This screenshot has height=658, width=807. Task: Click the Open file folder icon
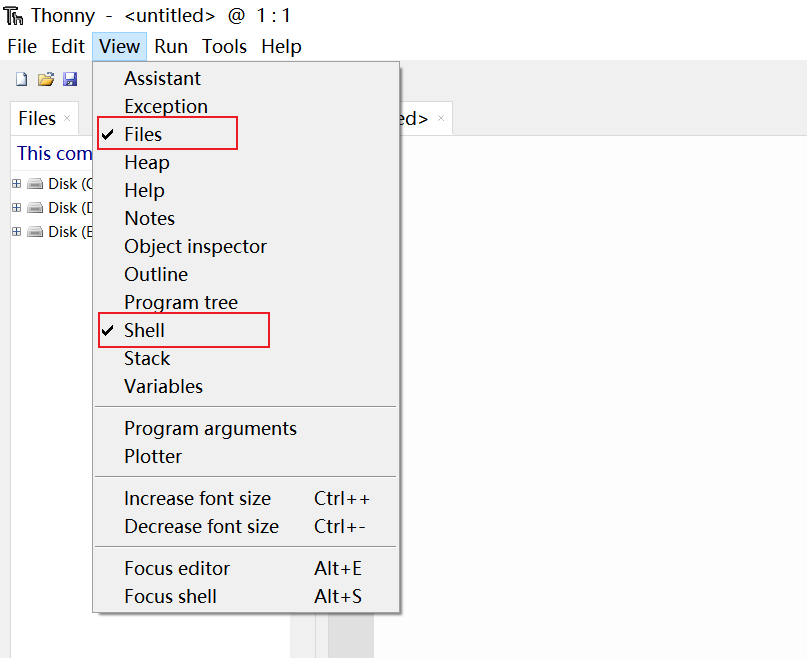(x=45, y=79)
